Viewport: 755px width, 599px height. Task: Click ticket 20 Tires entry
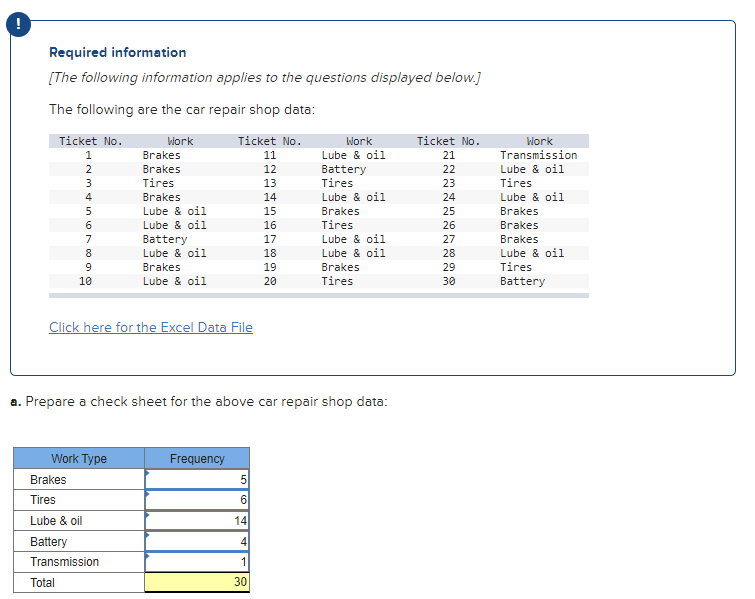point(337,281)
